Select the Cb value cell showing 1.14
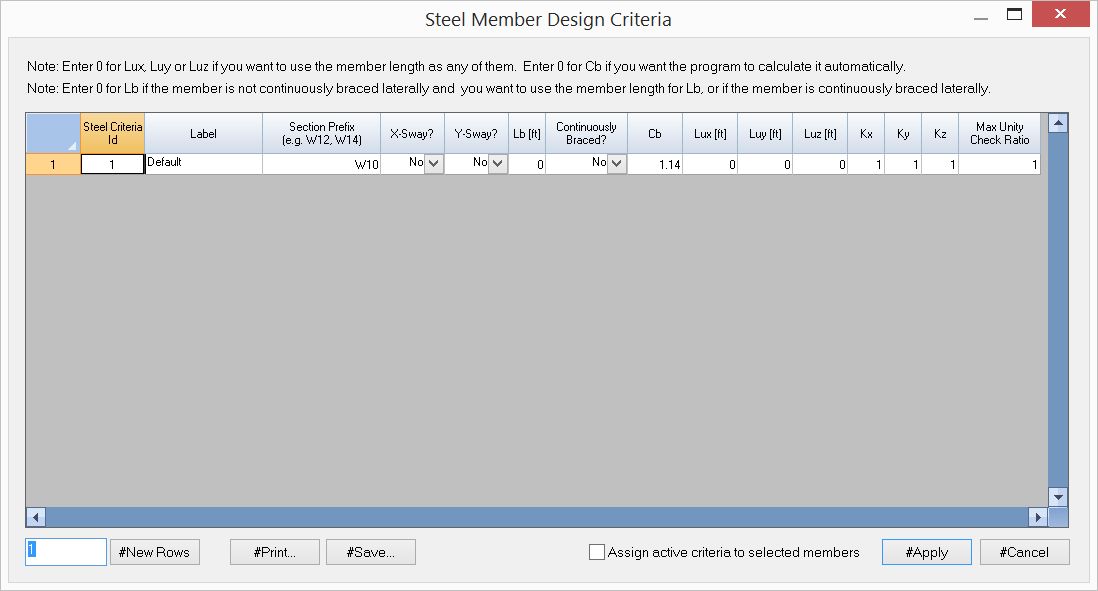 tap(654, 163)
